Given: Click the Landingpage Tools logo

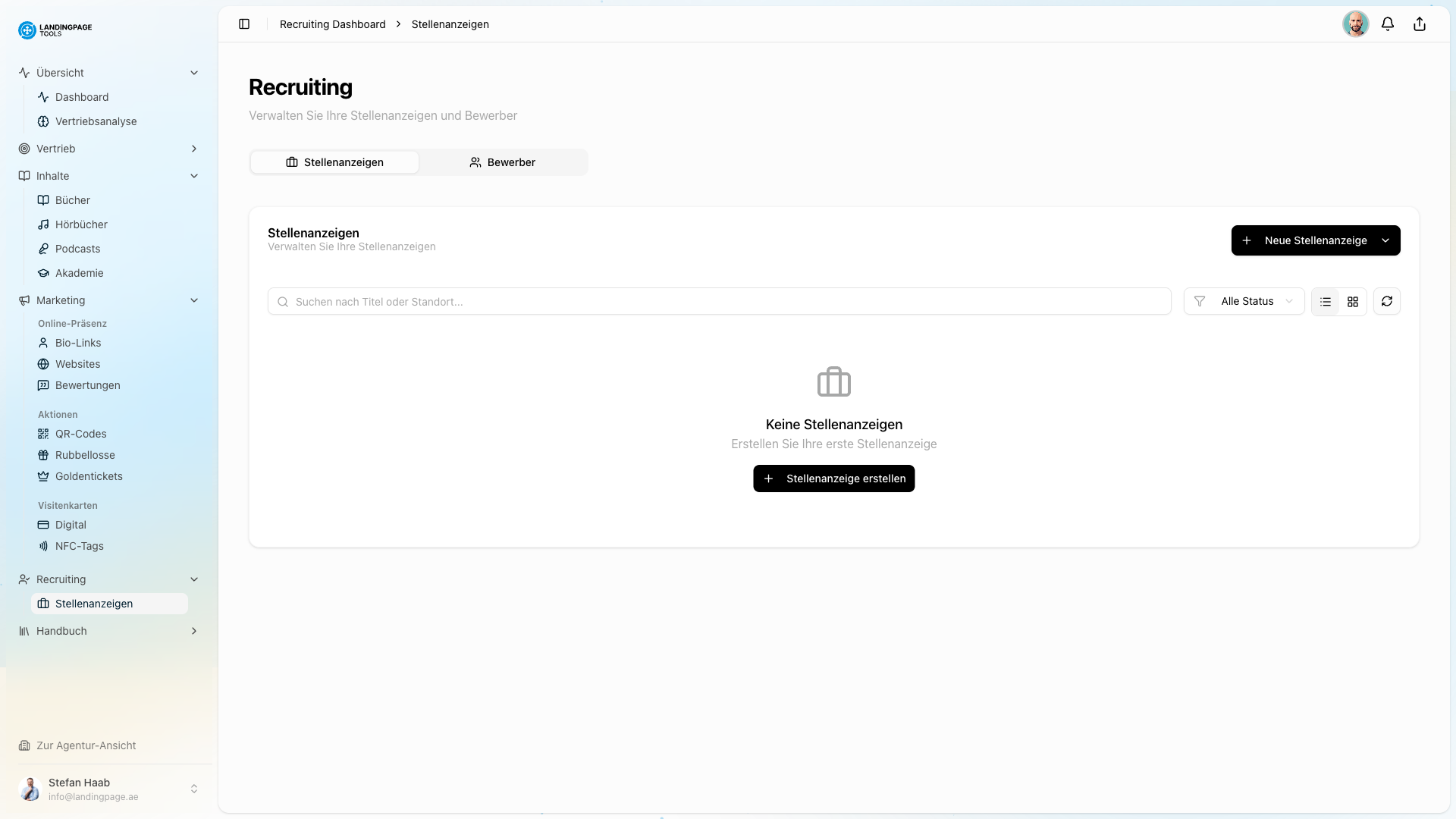Looking at the screenshot, I should click(x=54, y=30).
